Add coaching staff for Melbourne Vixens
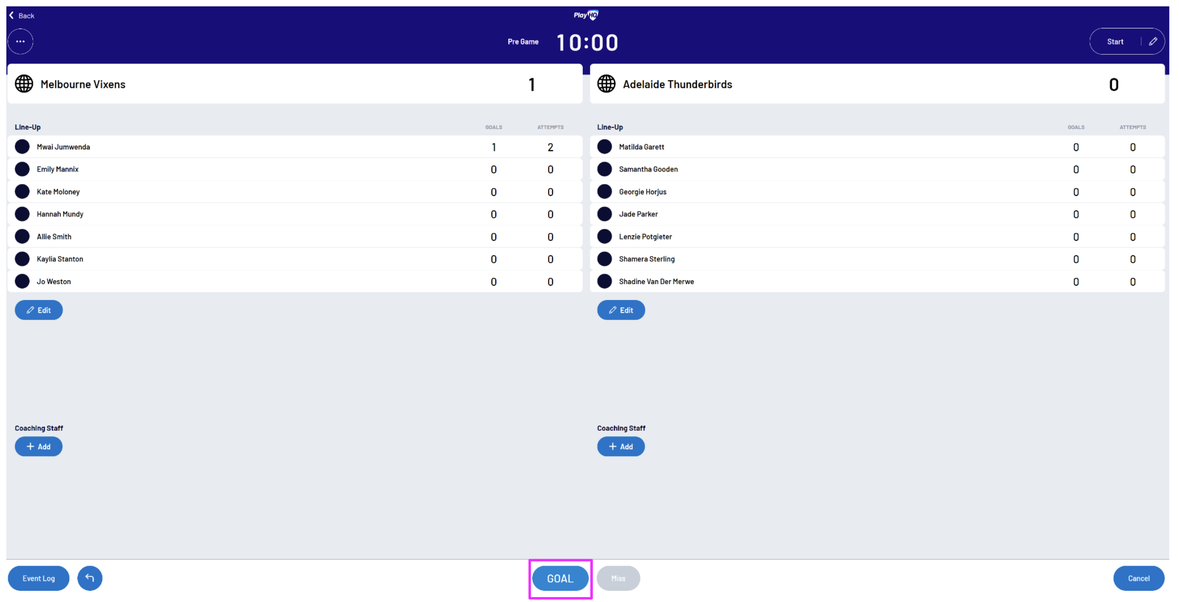 39,446
